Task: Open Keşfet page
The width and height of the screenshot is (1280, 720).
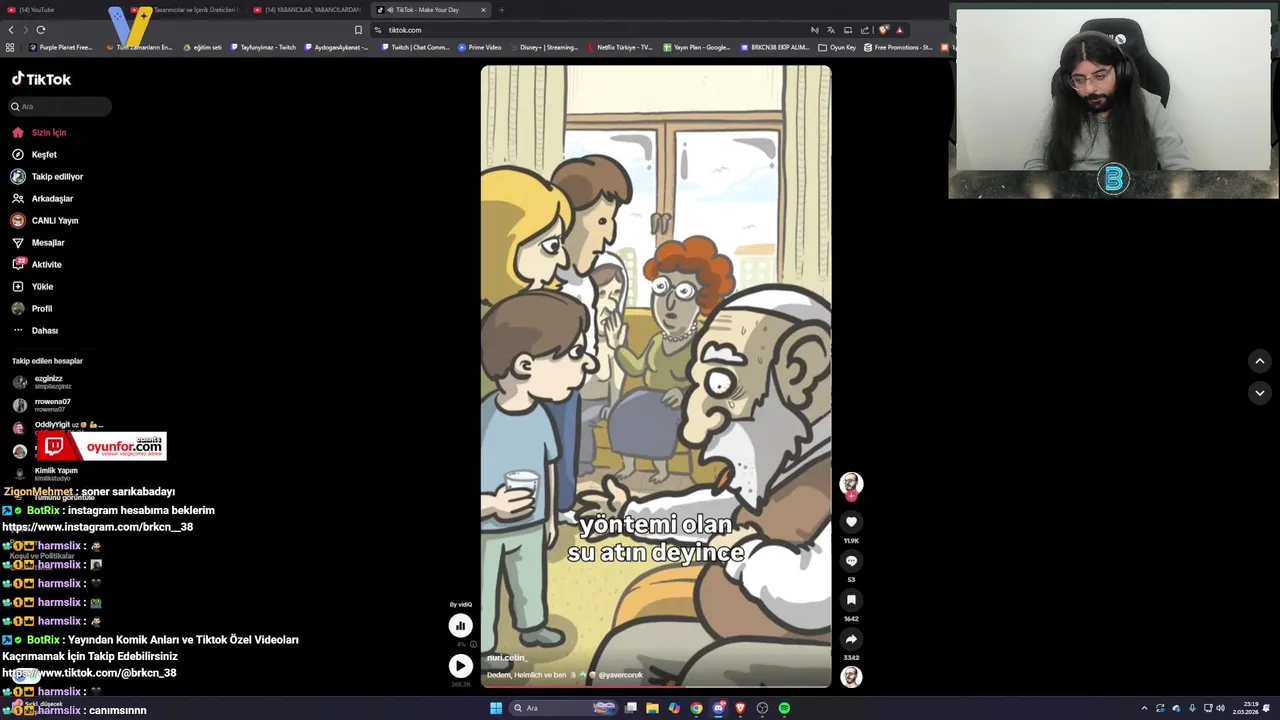Action: click(x=34, y=154)
